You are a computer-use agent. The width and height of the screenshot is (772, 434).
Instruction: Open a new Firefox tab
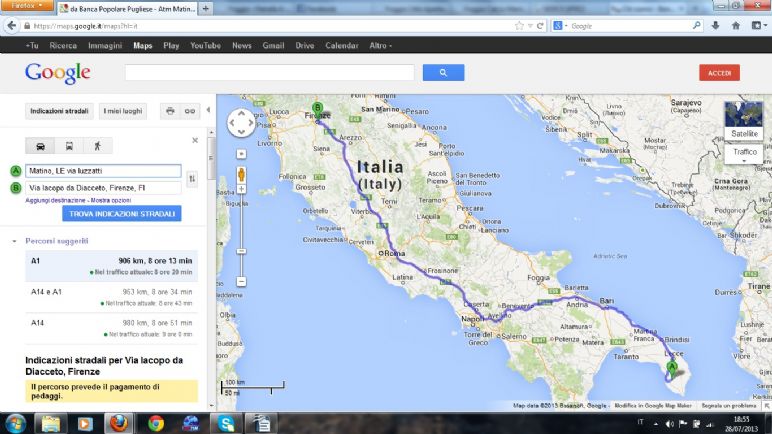(x=206, y=8)
